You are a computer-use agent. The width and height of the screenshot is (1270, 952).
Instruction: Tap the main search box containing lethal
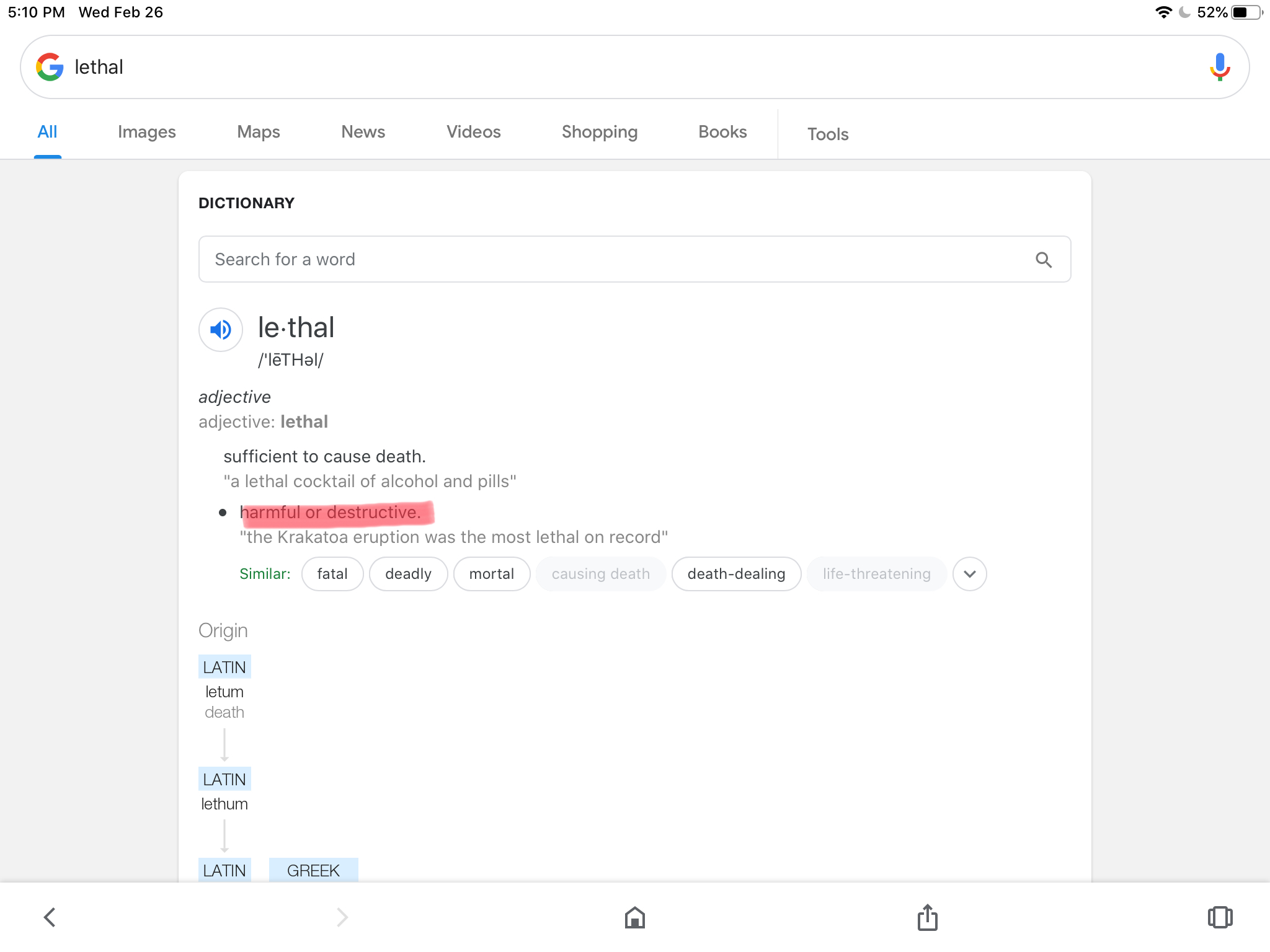[x=635, y=67]
